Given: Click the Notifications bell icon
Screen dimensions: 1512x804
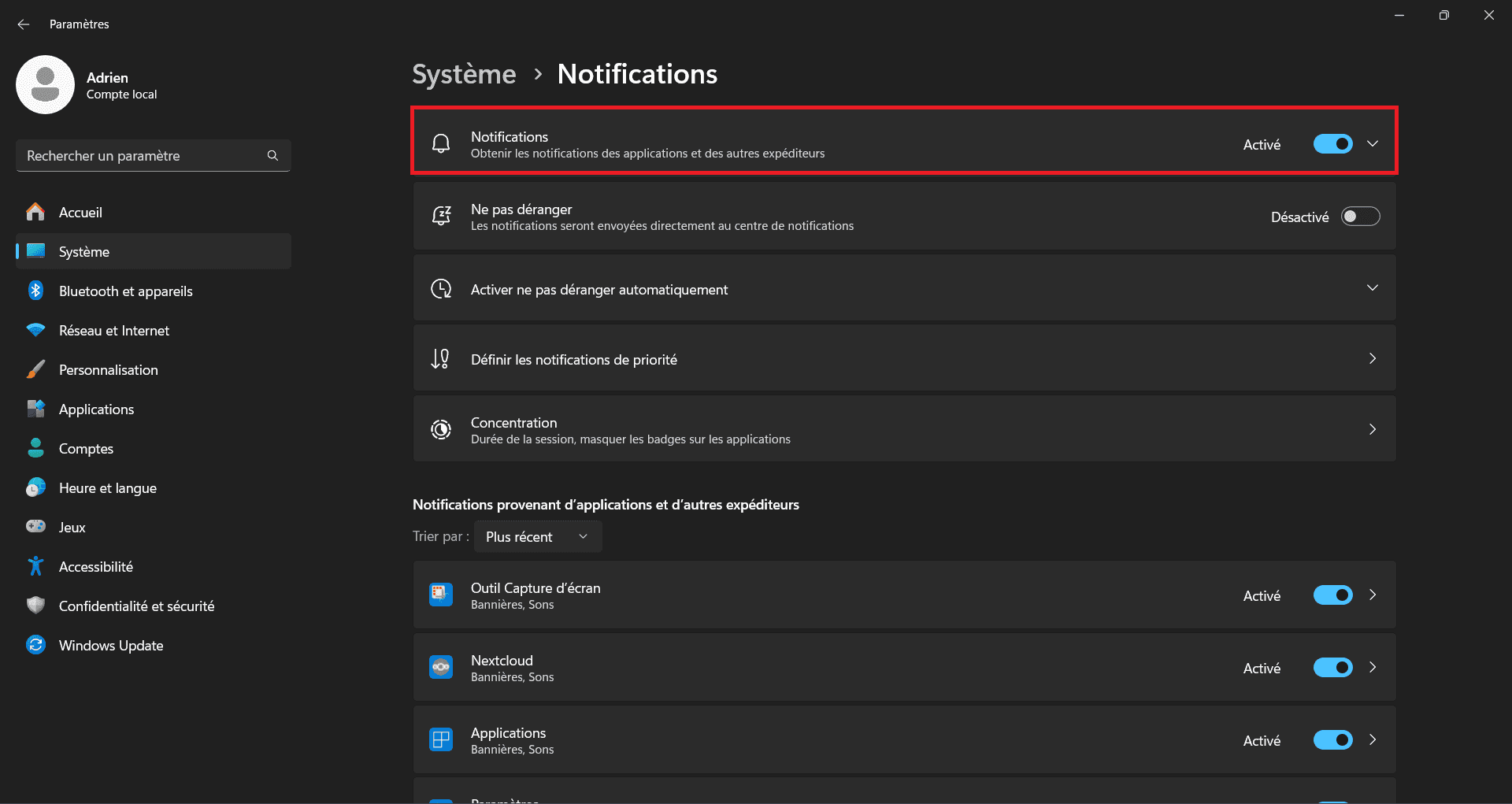Looking at the screenshot, I should pyautogui.click(x=440, y=143).
